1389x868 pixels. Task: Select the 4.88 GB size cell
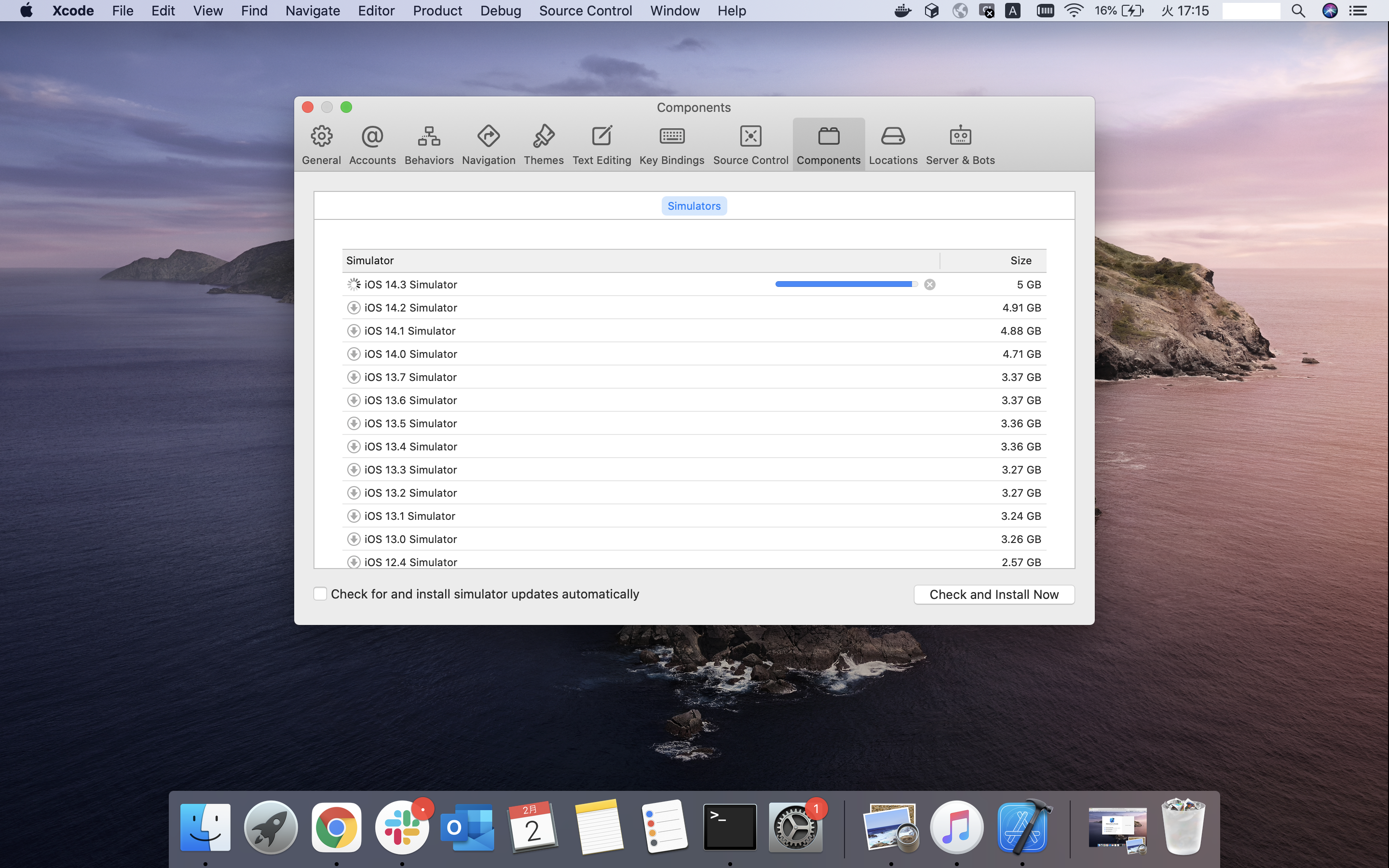point(1021,331)
